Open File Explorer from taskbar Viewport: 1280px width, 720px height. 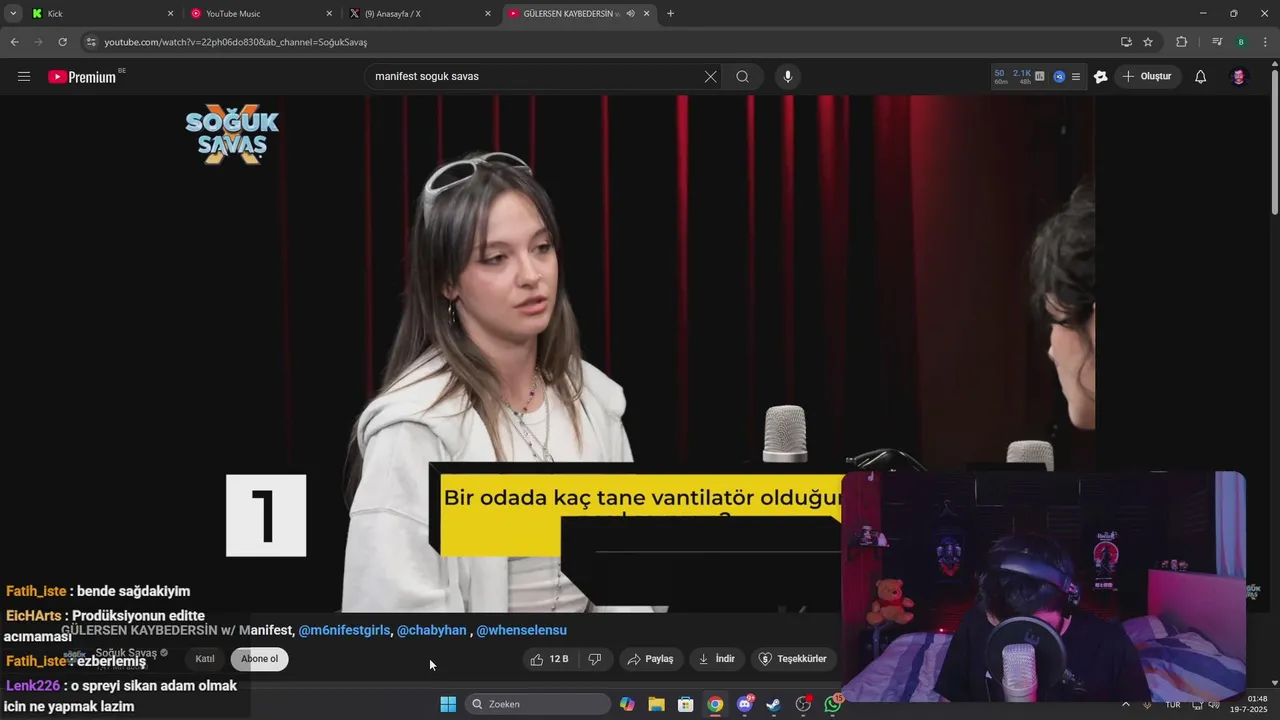pyautogui.click(x=656, y=704)
